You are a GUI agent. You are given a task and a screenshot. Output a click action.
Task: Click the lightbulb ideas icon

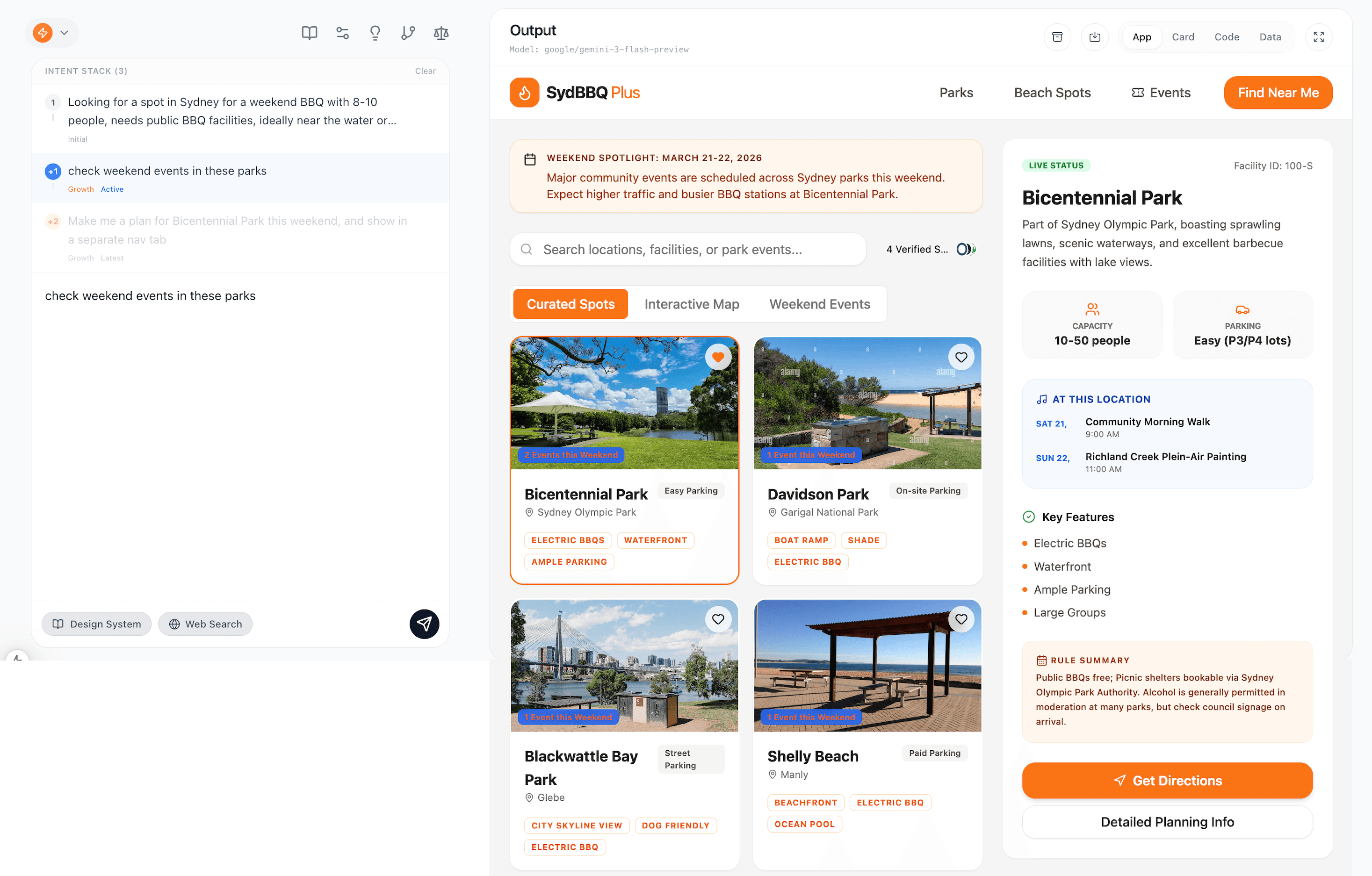pyautogui.click(x=375, y=33)
